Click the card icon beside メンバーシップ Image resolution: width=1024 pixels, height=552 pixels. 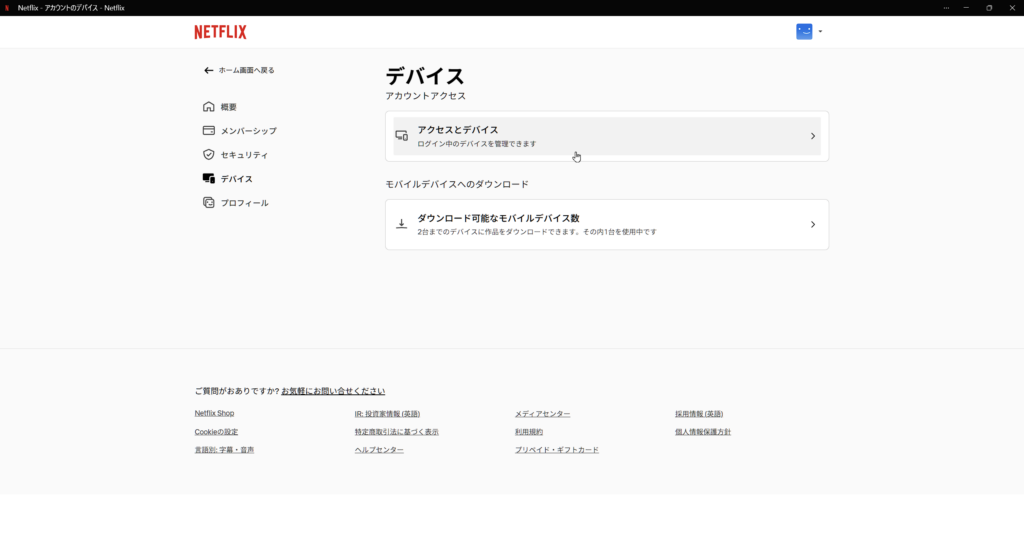click(208, 131)
